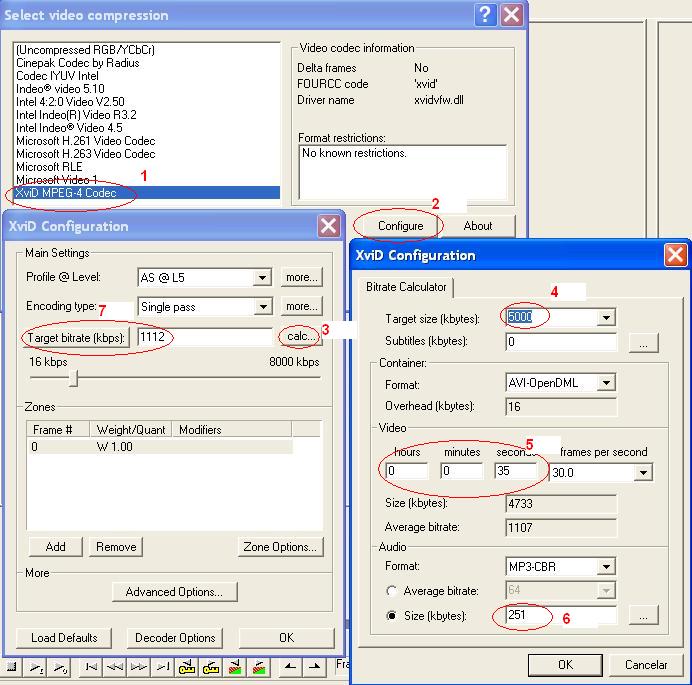Select Indeo® video 5.10 codec
This screenshot has height=685, width=692.
coord(147,89)
